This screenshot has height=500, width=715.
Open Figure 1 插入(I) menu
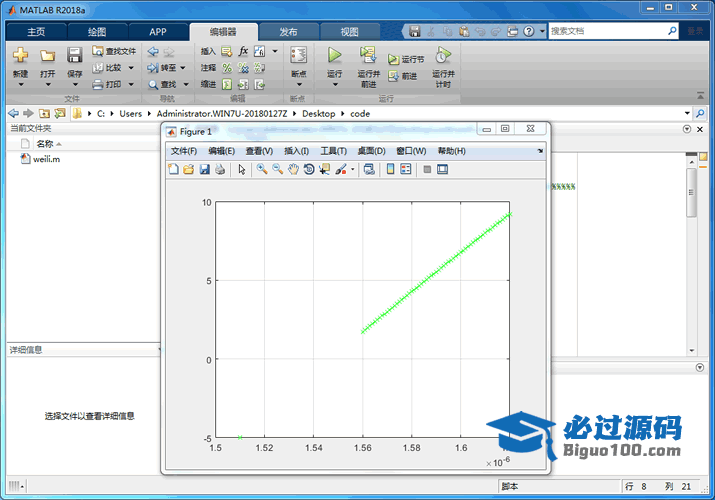click(296, 151)
